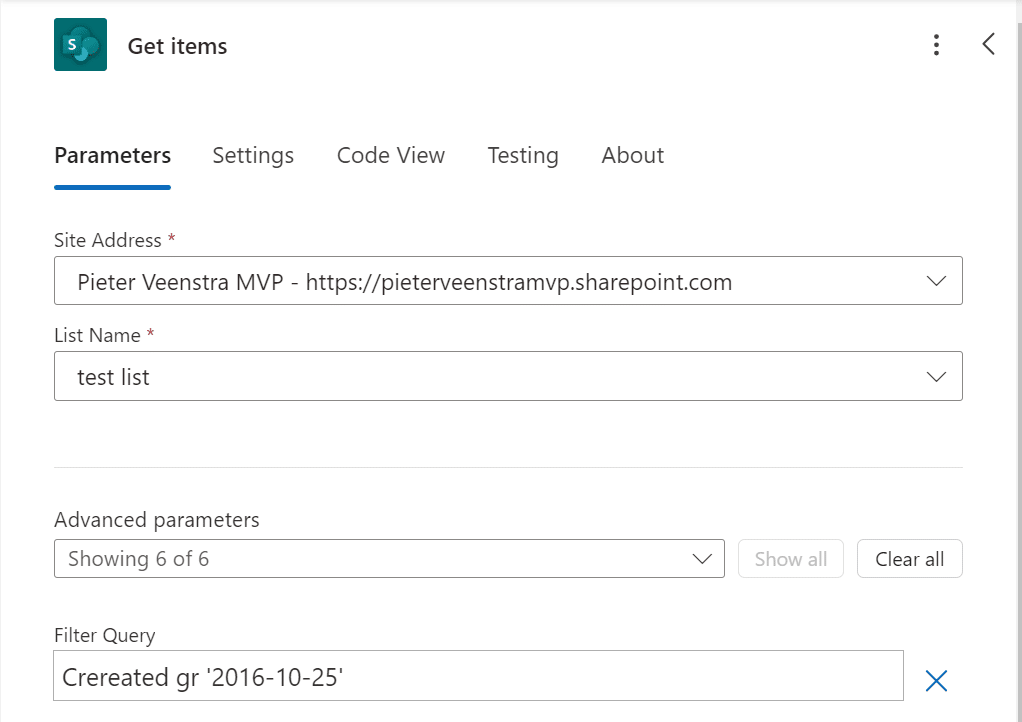
Task: Open the Advanced parameters dropdown
Action: tap(389, 558)
